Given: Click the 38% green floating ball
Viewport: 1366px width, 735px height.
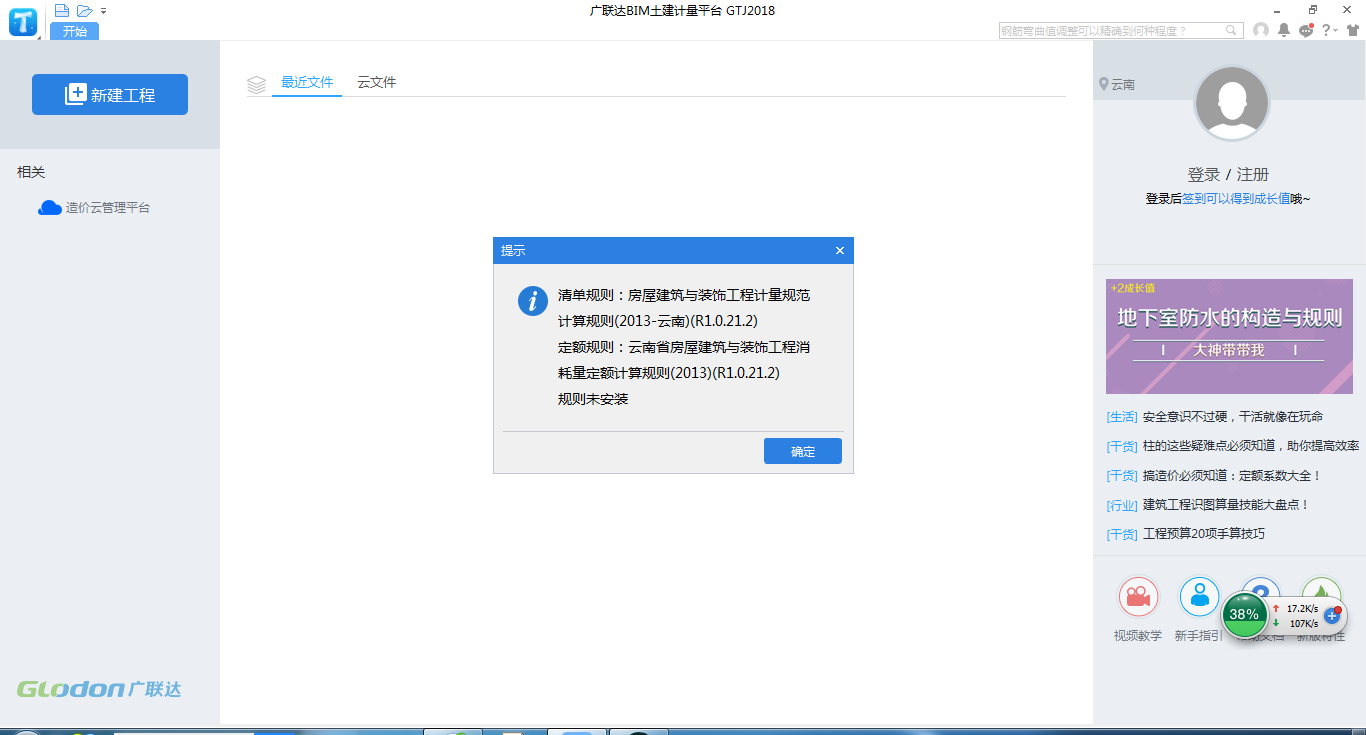Looking at the screenshot, I should (1245, 614).
